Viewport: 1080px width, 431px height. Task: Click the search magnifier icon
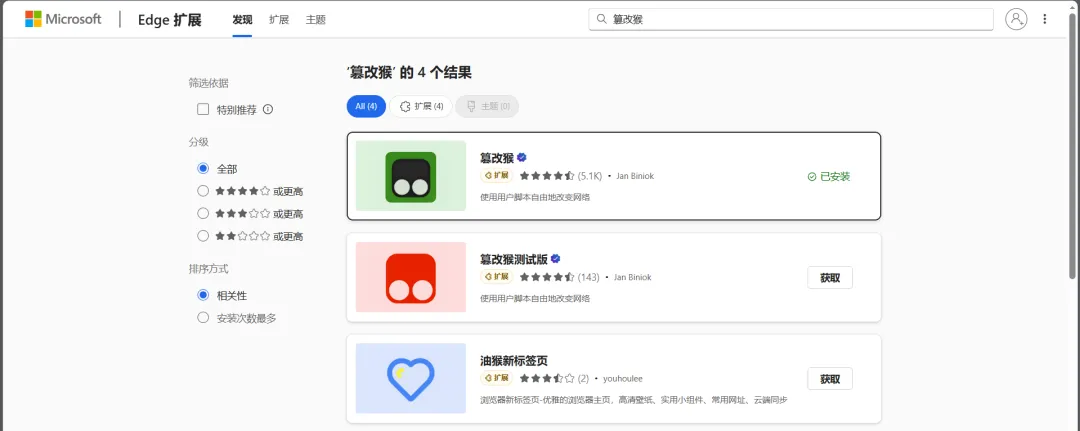coord(601,19)
